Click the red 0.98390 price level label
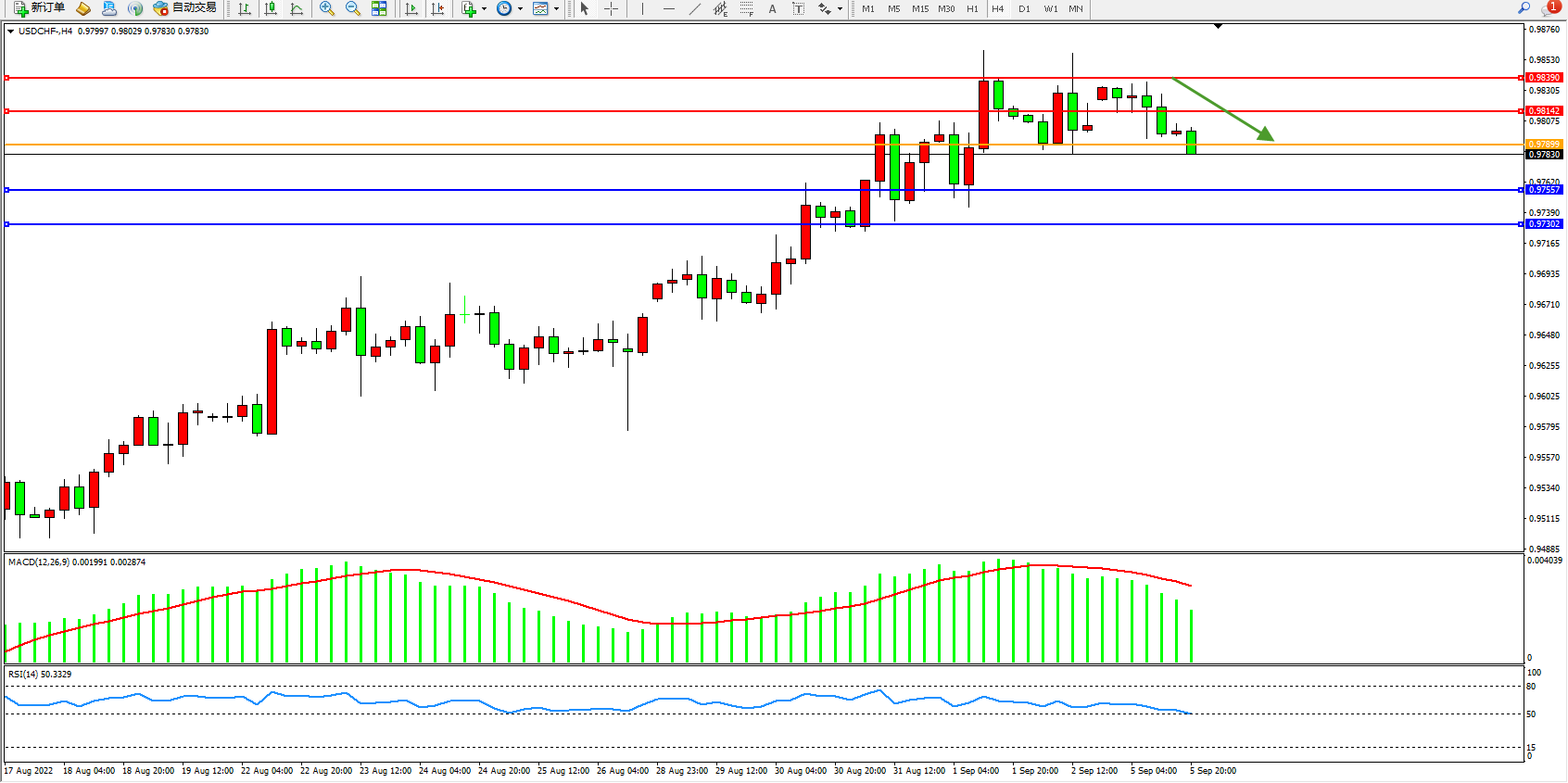1568x783 pixels. pyautogui.click(x=1544, y=78)
